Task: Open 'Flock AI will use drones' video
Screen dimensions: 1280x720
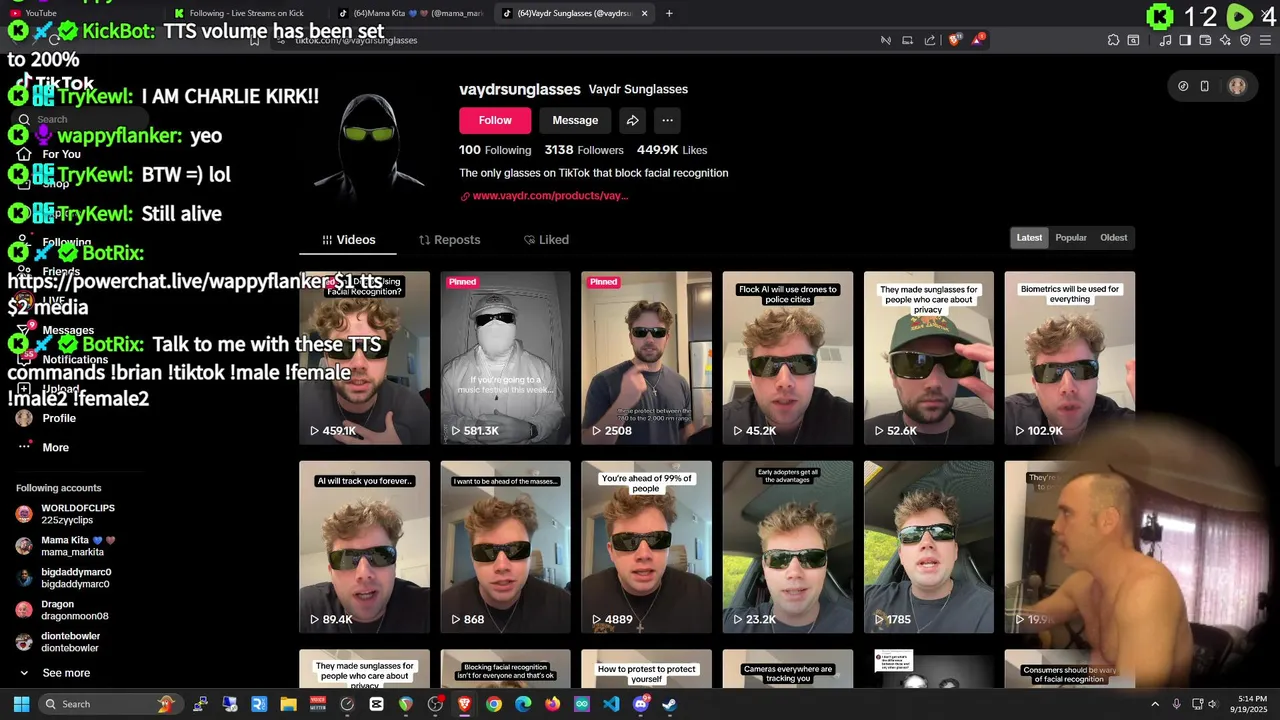Action: [x=788, y=358]
